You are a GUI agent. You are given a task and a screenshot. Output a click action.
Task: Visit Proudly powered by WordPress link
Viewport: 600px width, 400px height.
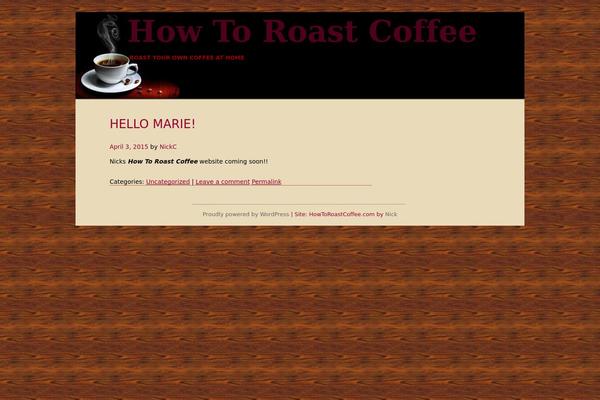click(x=246, y=214)
